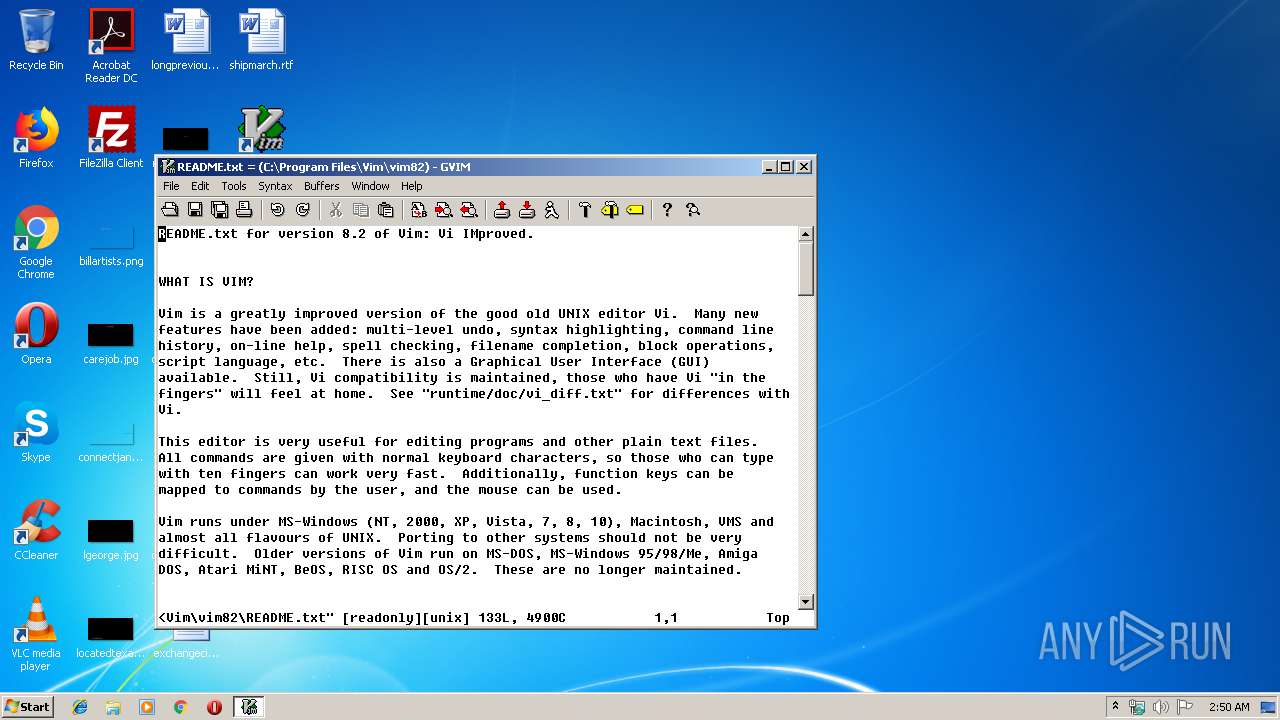The width and height of the screenshot is (1280, 720).
Task: Select the gVim desktop shortcut icon
Action: [x=262, y=130]
